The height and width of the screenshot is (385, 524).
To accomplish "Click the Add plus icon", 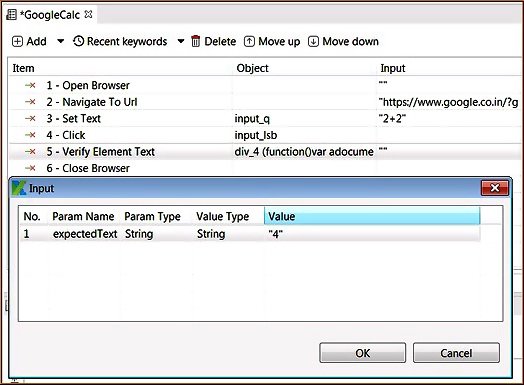I will pos(17,42).
